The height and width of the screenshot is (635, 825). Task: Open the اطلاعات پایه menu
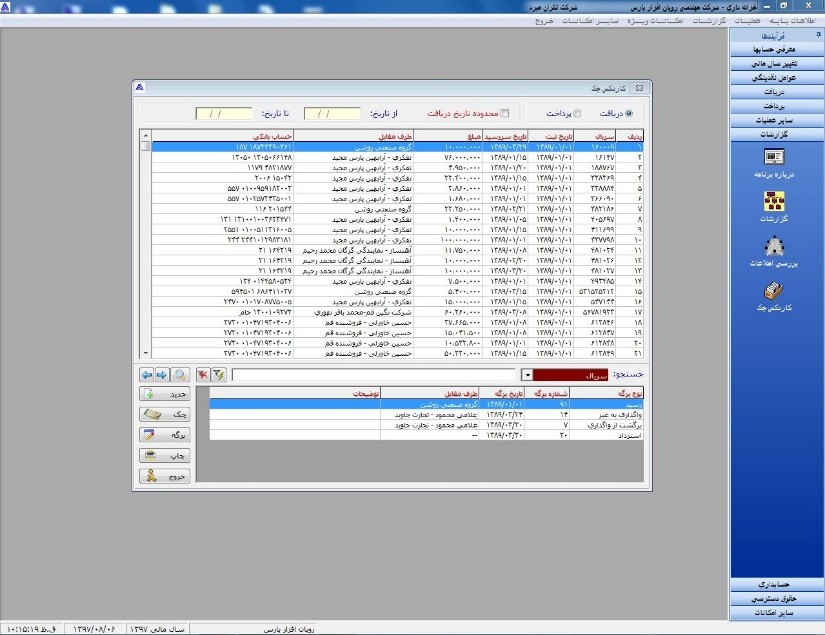point(792,21)
